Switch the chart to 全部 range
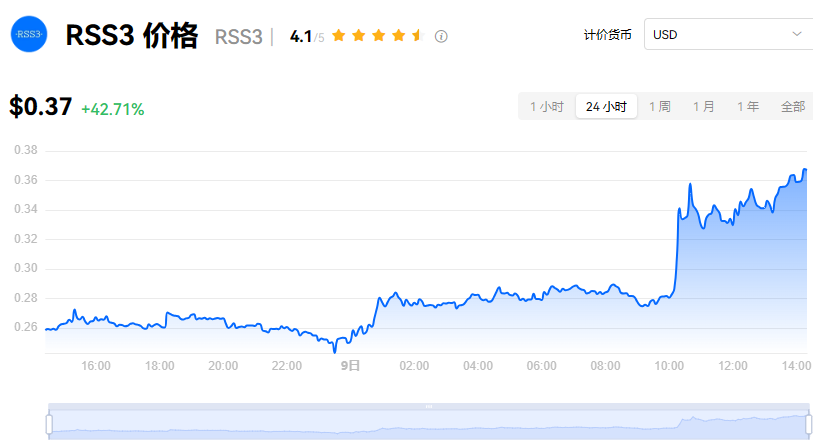The image size is (813, 447). [792, 106]
